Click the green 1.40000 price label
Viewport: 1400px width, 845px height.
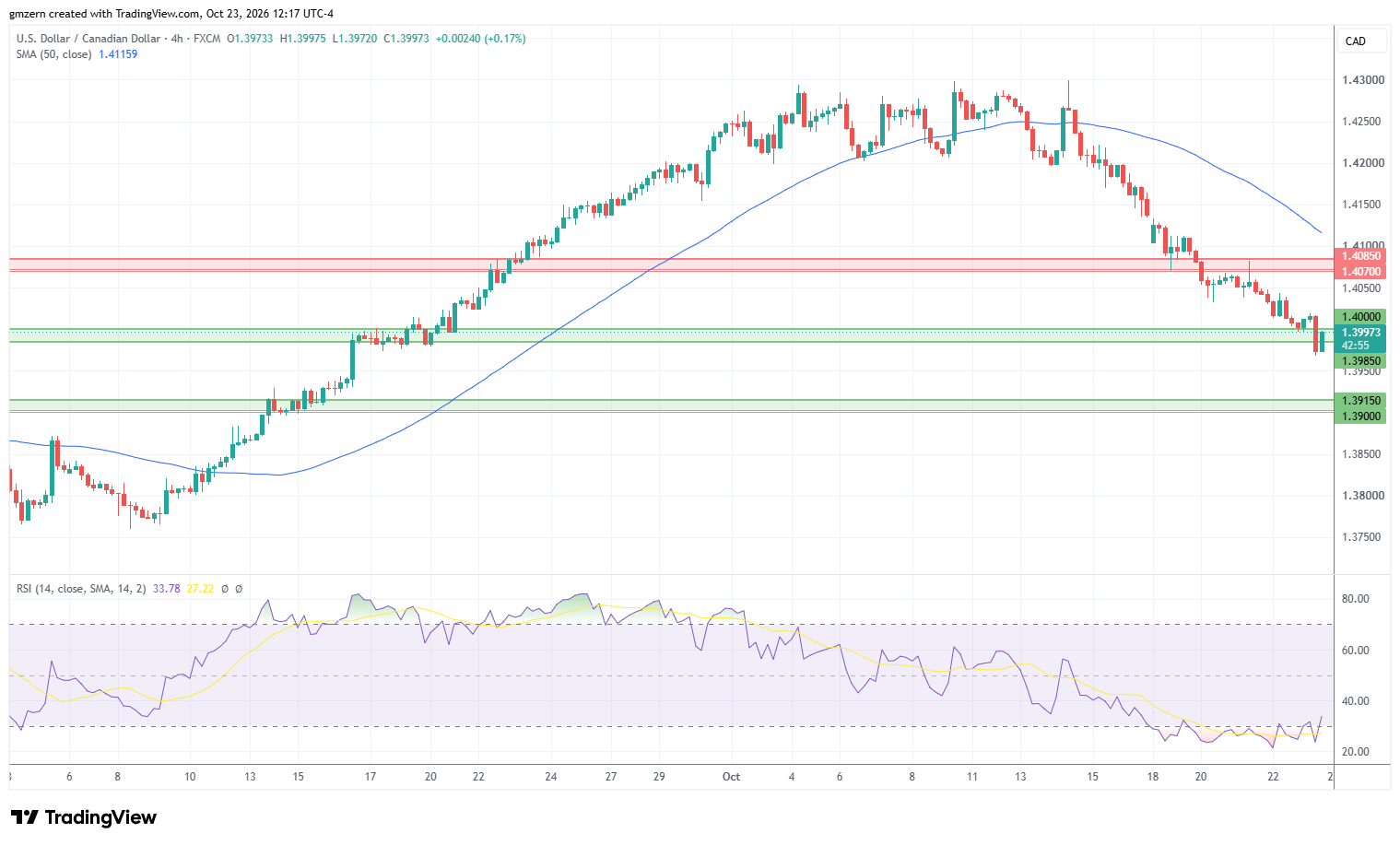pos(1360,316)
